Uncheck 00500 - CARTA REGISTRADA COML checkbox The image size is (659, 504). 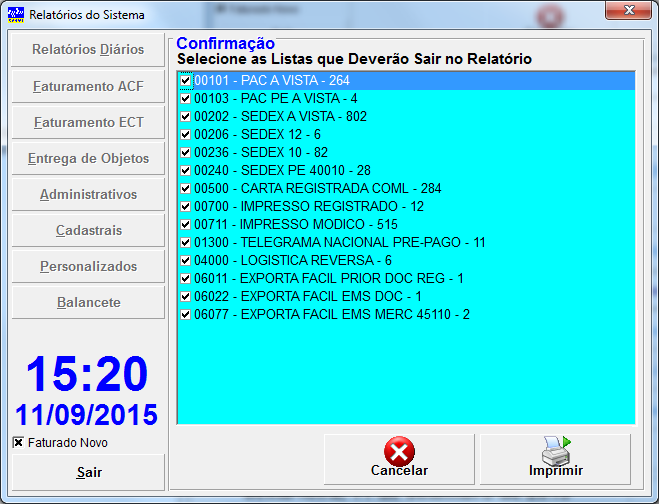pyautogui.click(x=185, y=188)
